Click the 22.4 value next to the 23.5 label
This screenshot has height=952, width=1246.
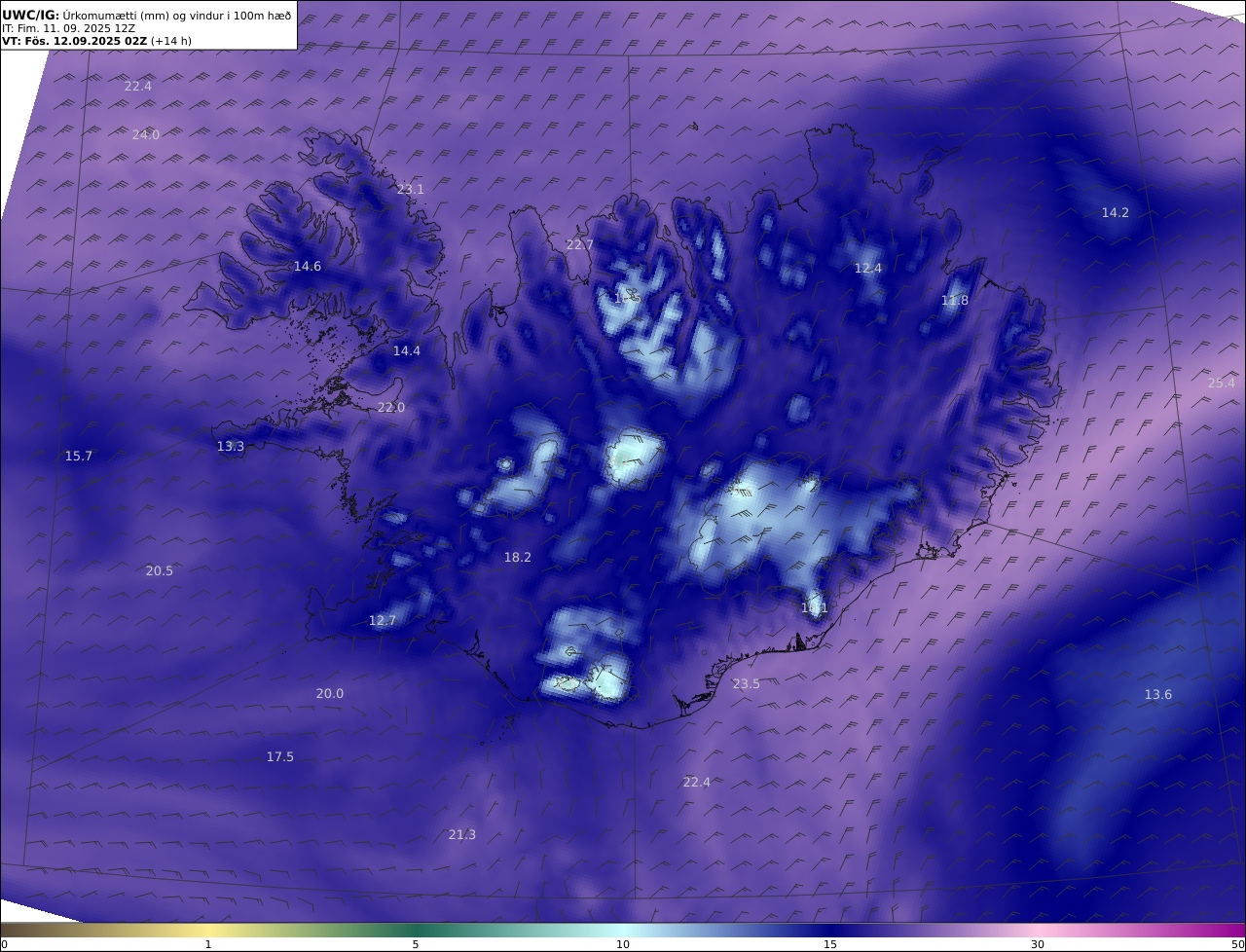click(x=697, y=782)
